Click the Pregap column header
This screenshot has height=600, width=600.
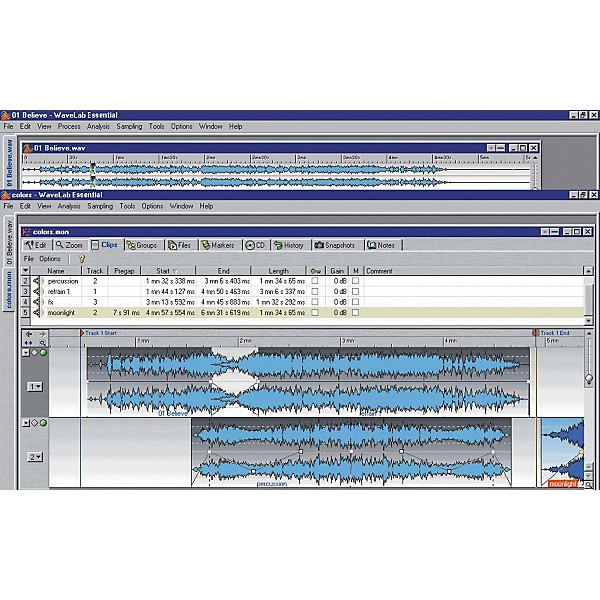(124, 271)
